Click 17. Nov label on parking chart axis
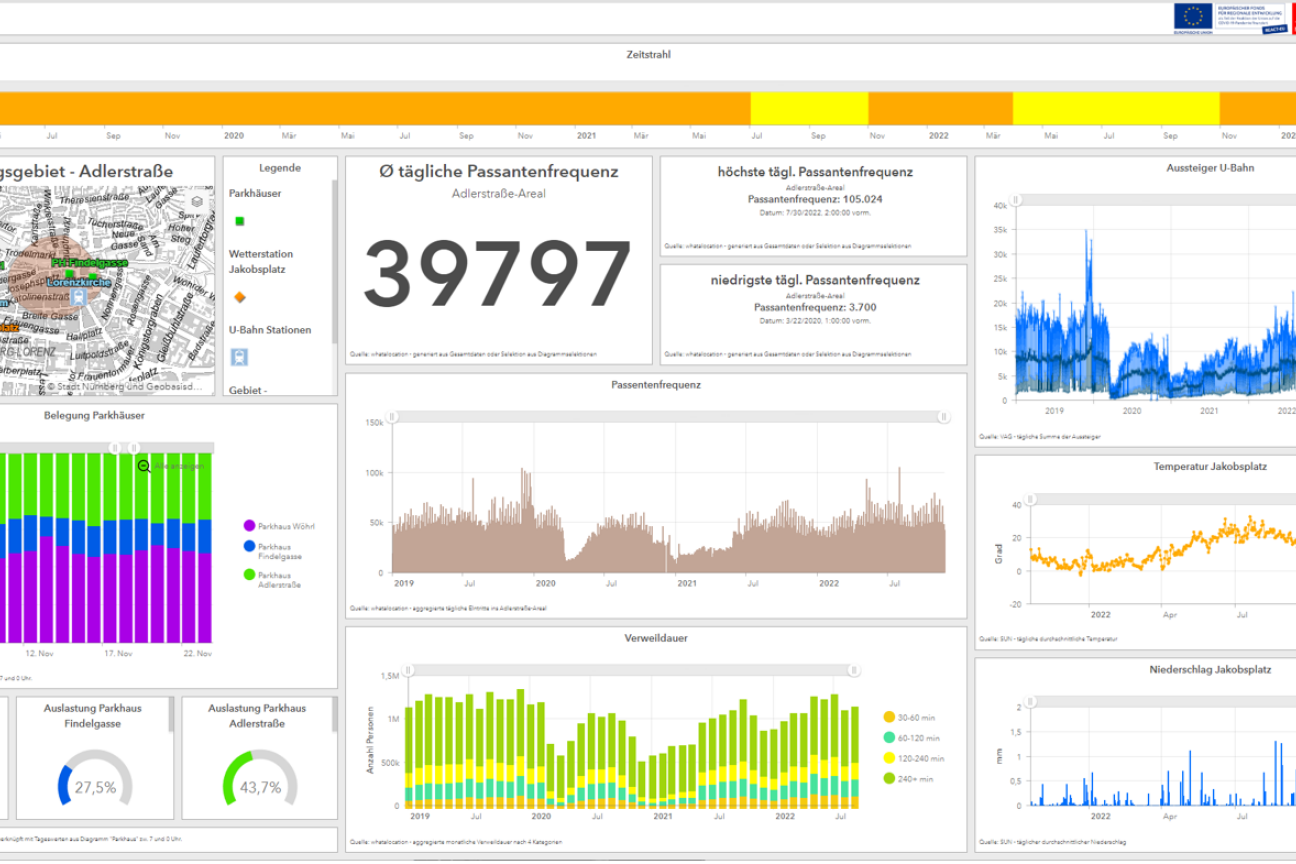Image resolution: width=1296 pixels, height=864 pixels. coord(118,653)
